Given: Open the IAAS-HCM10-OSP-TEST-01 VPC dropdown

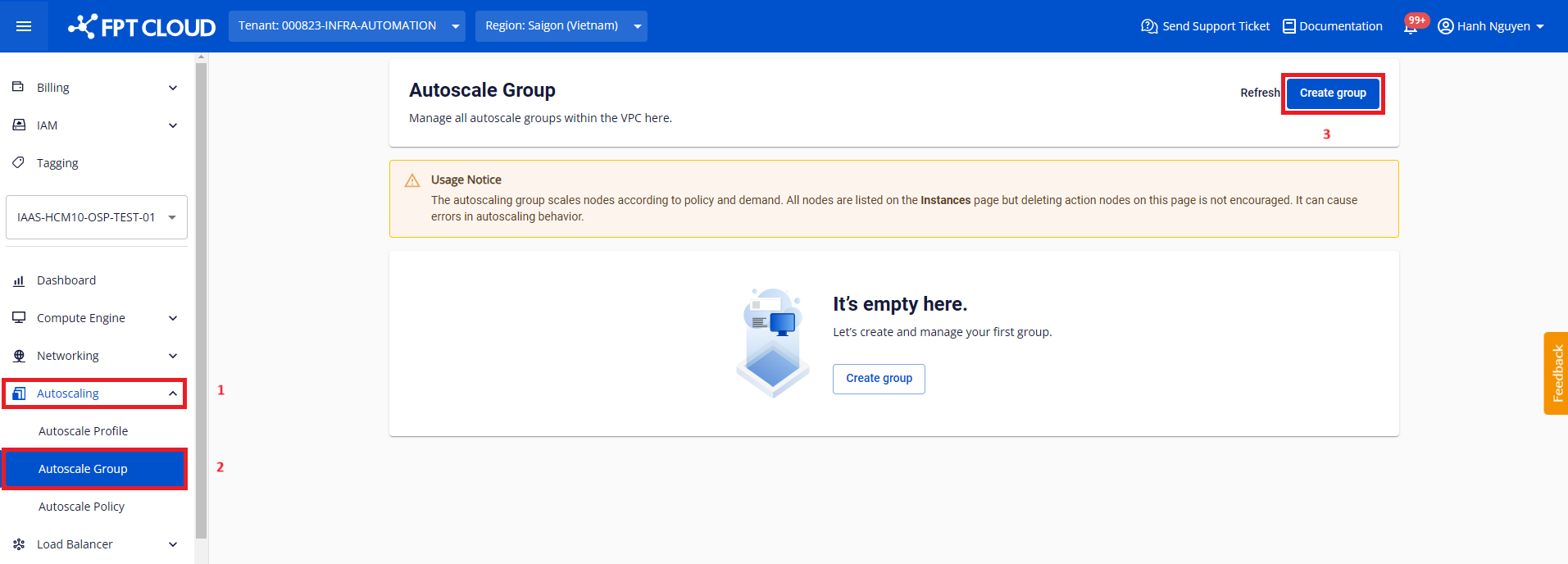Looking at the screenshot, I should click(x=97, y=217).
